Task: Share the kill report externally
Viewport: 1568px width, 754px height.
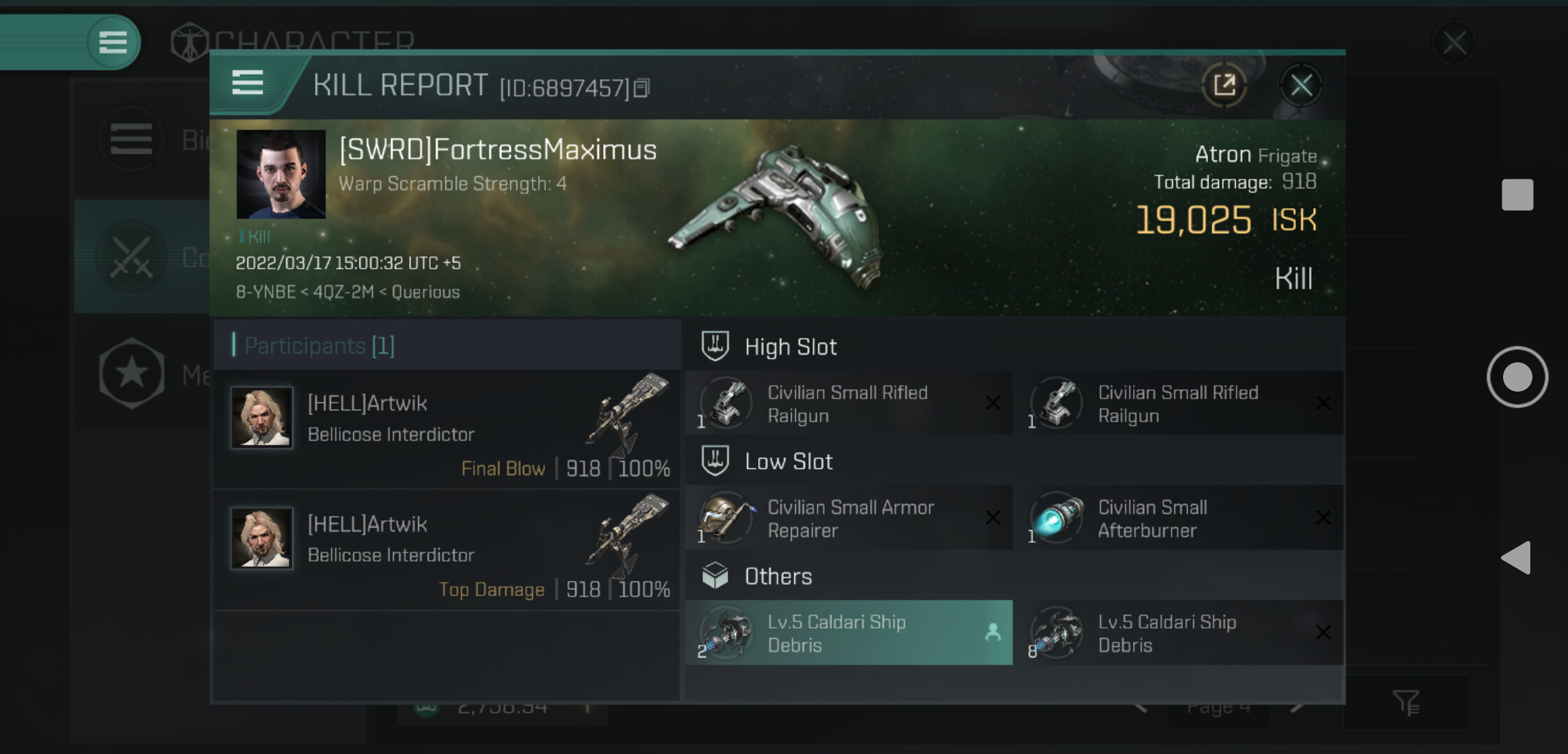Action: click(1224, 86)
